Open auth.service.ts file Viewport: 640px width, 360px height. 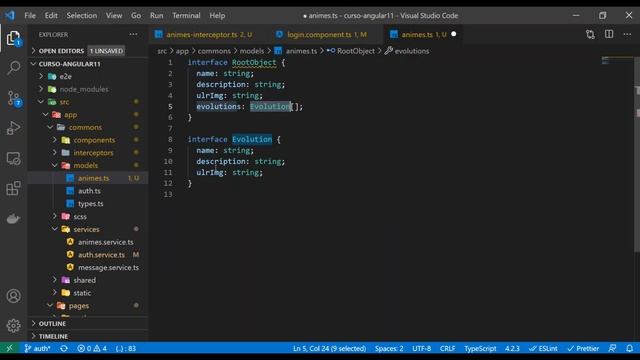pos(88,255)
